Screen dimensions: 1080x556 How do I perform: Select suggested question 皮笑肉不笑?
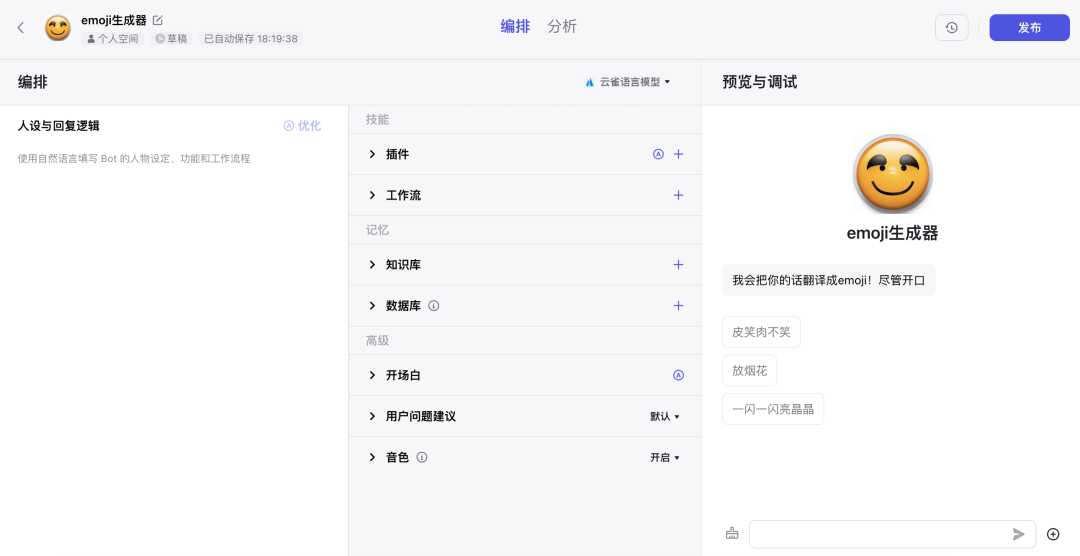click(761, 332)
